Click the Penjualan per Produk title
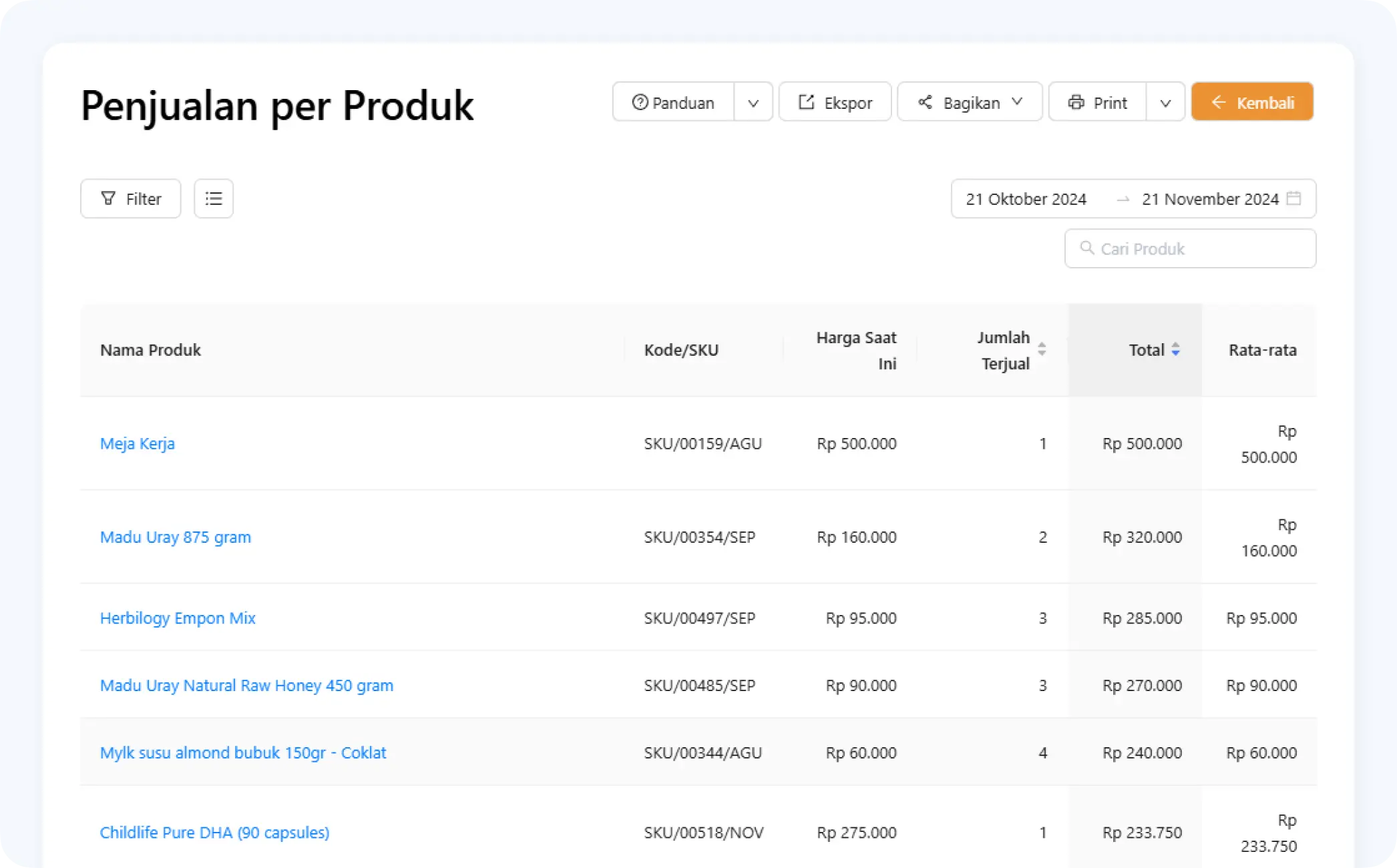Image resolution: width=1397 pixels, height=868 pixels. coord(277,105)
